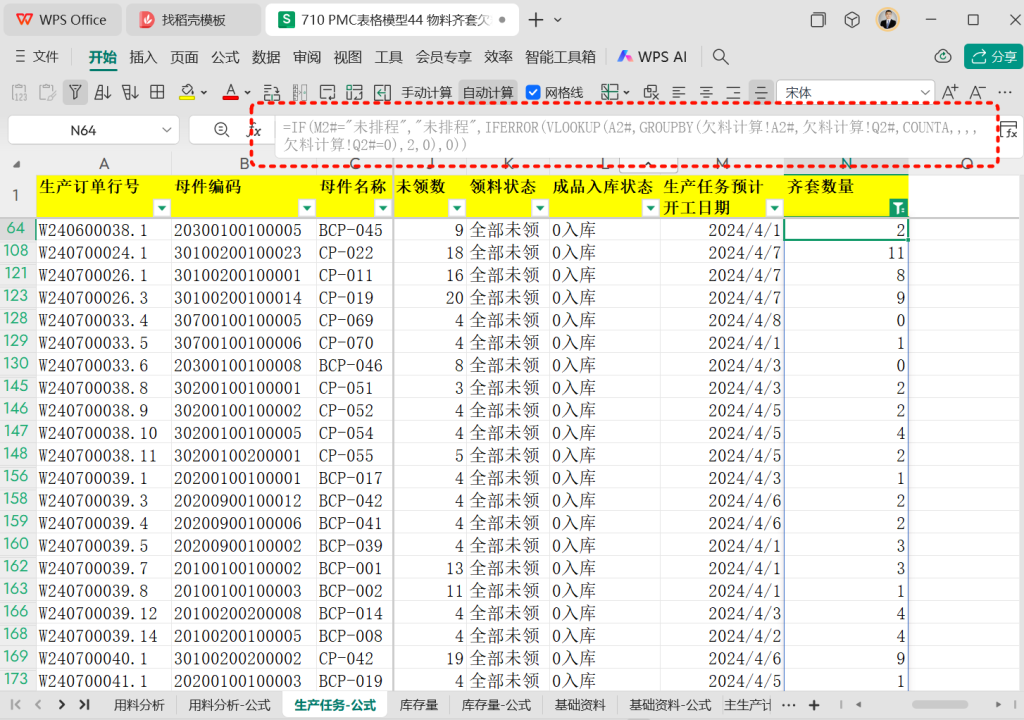Viewport: 1024px width, 720px height.
Task: Switch to the 库存量 sheet tab
Action: point(419,705)
